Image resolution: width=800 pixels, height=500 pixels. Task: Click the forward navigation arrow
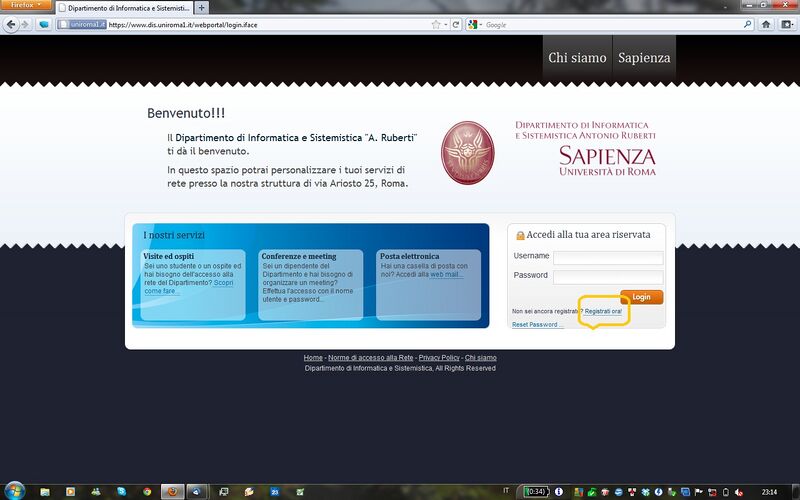(24, 24)
